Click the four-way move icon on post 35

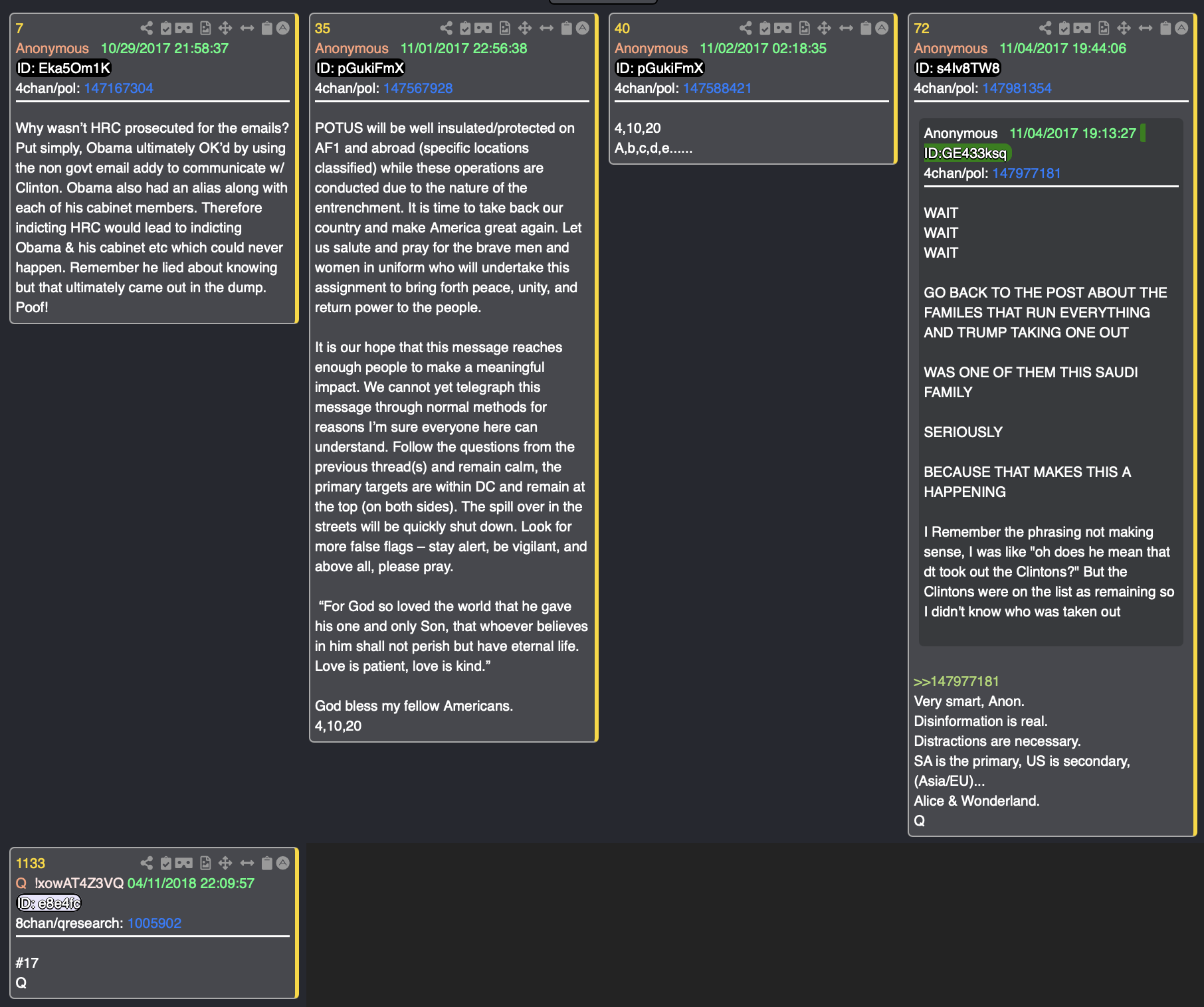pos(525,28)
